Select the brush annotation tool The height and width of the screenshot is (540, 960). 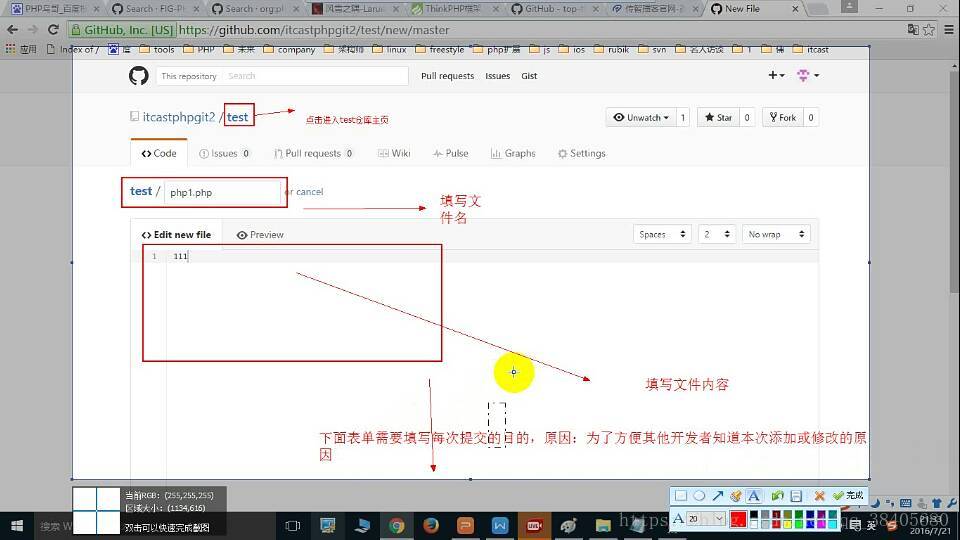coord(736,495)
